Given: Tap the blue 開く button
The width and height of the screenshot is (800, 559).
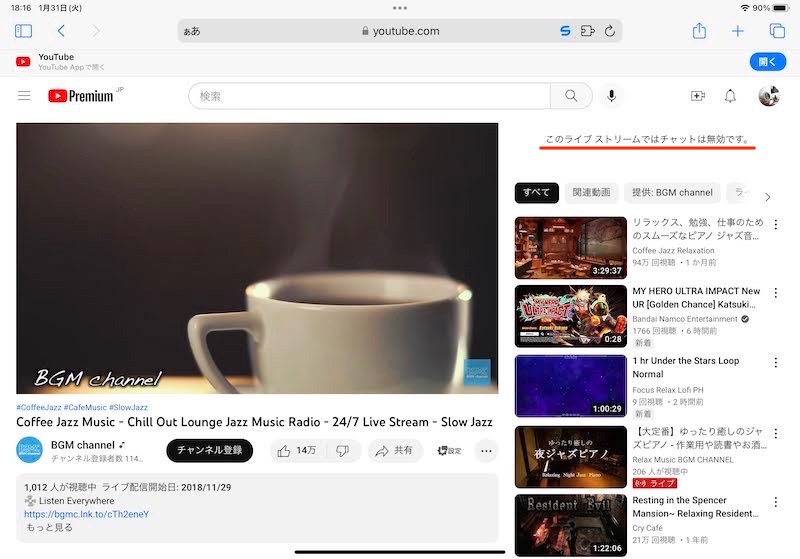Looking at the screenshot, I should pos(767,62).
